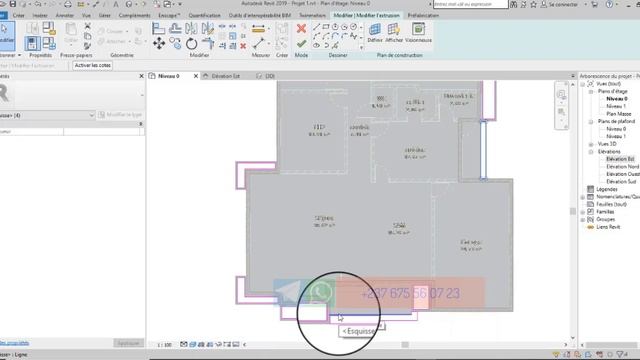
Task: Click the Print icon in quick access toolbar
Action: (x=68, y=4)
